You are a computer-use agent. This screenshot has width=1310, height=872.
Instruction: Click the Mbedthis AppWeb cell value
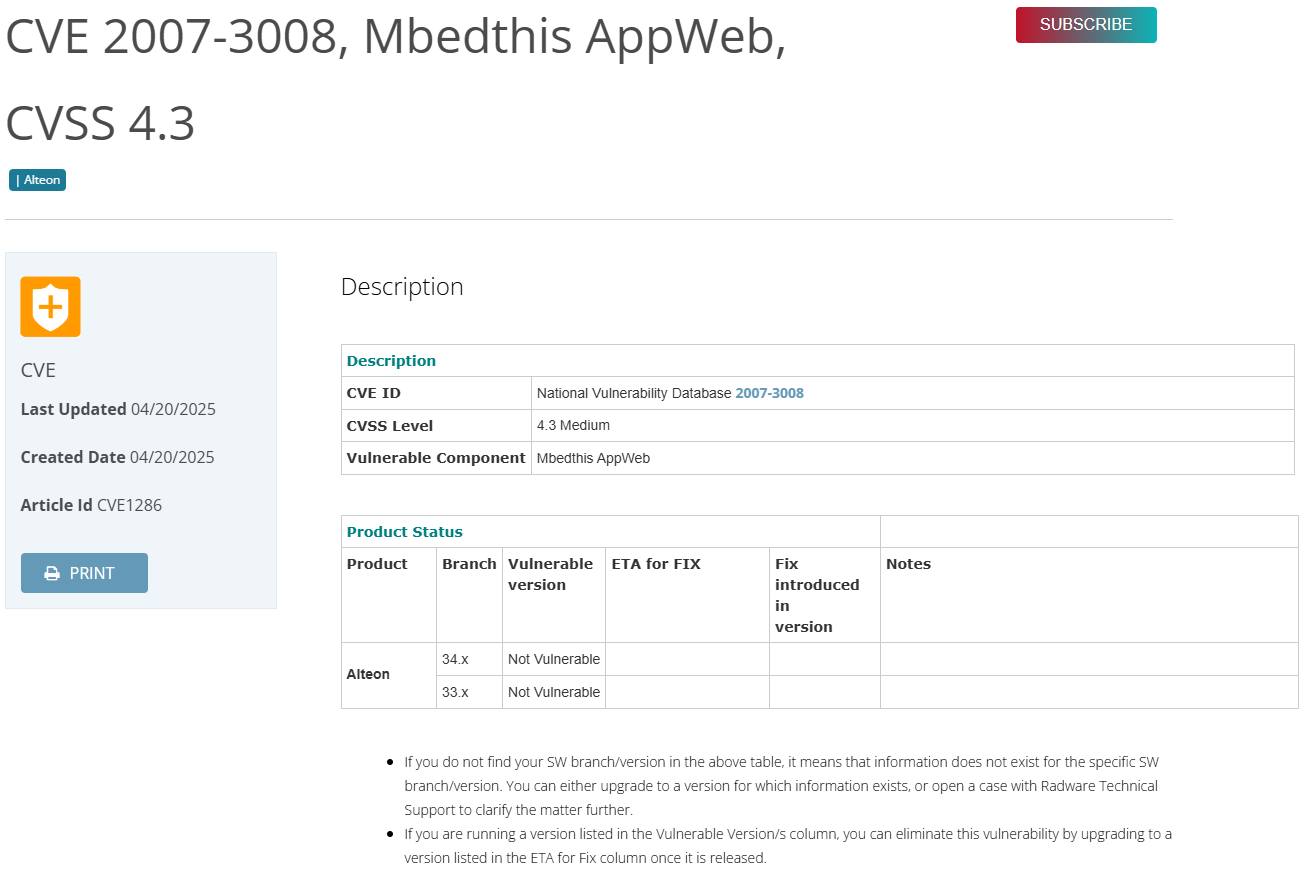pyautogui.click(x=593, y=458)
